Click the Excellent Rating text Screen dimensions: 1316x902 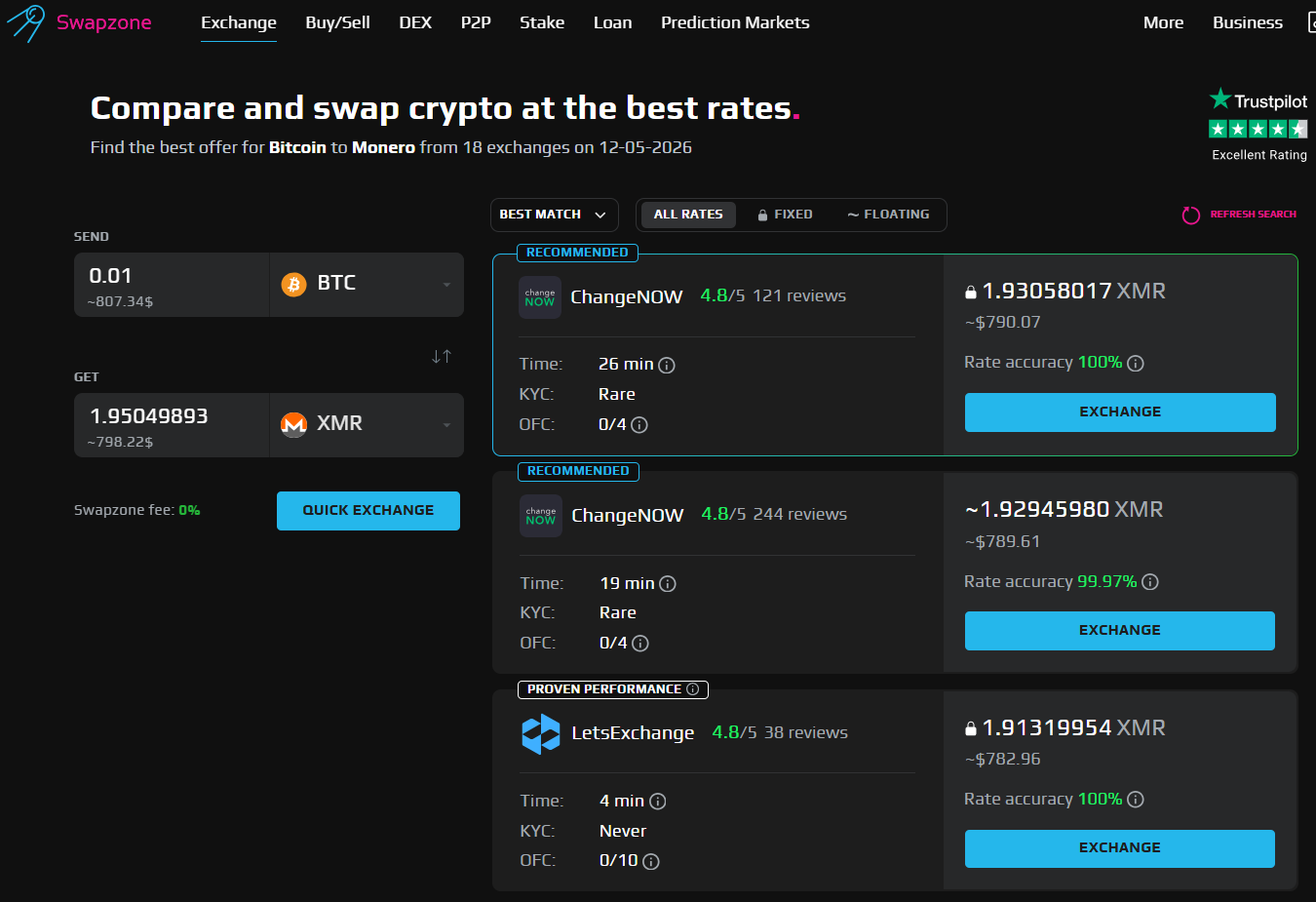(1258, 155)
